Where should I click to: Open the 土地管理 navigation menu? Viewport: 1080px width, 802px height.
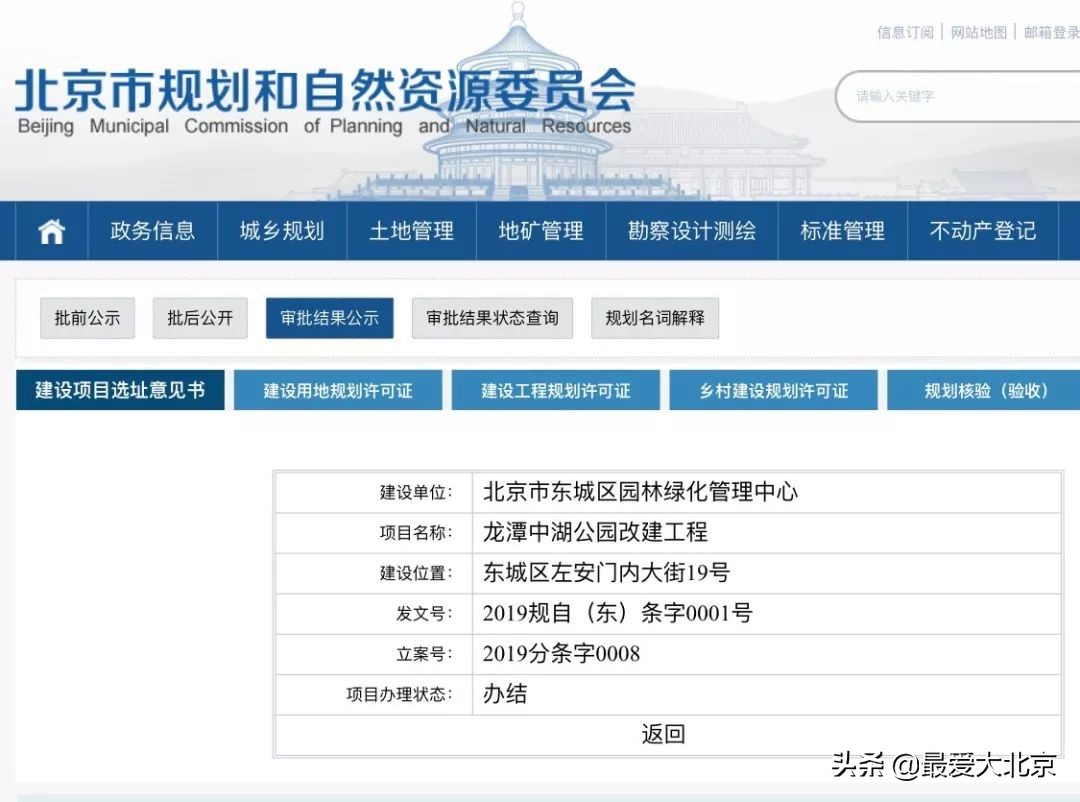412,230
